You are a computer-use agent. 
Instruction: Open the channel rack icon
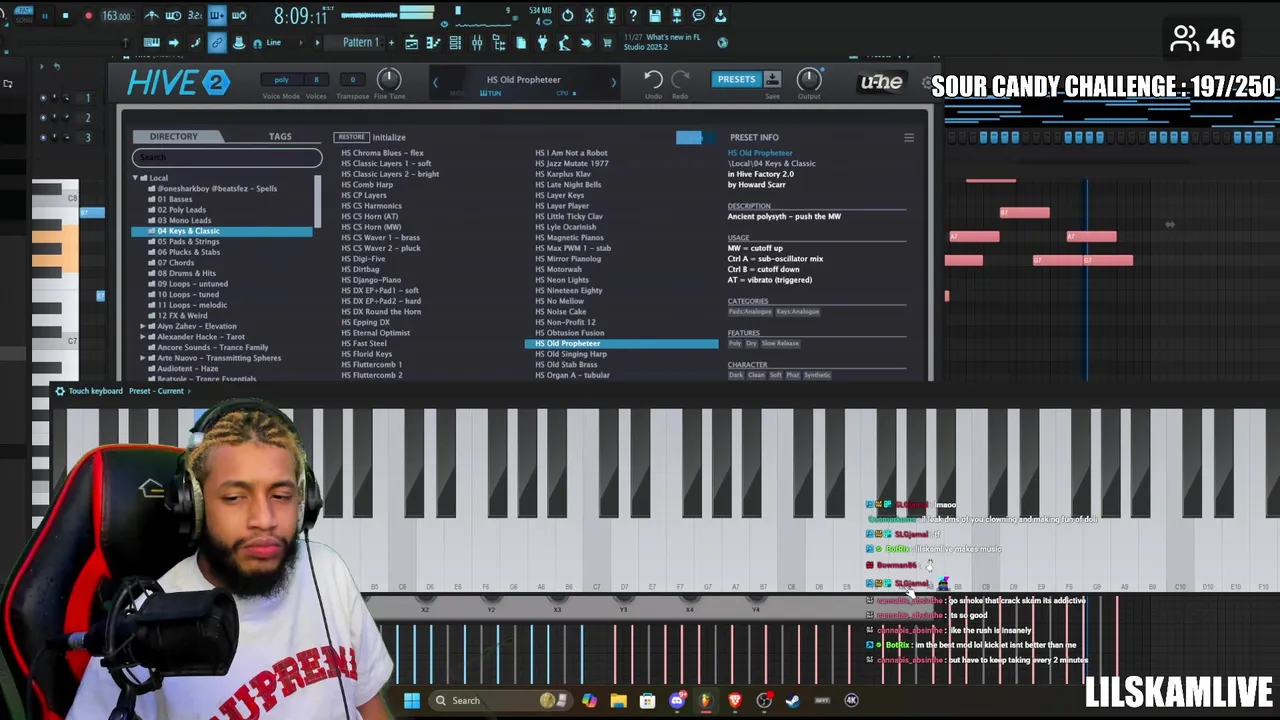455,43
